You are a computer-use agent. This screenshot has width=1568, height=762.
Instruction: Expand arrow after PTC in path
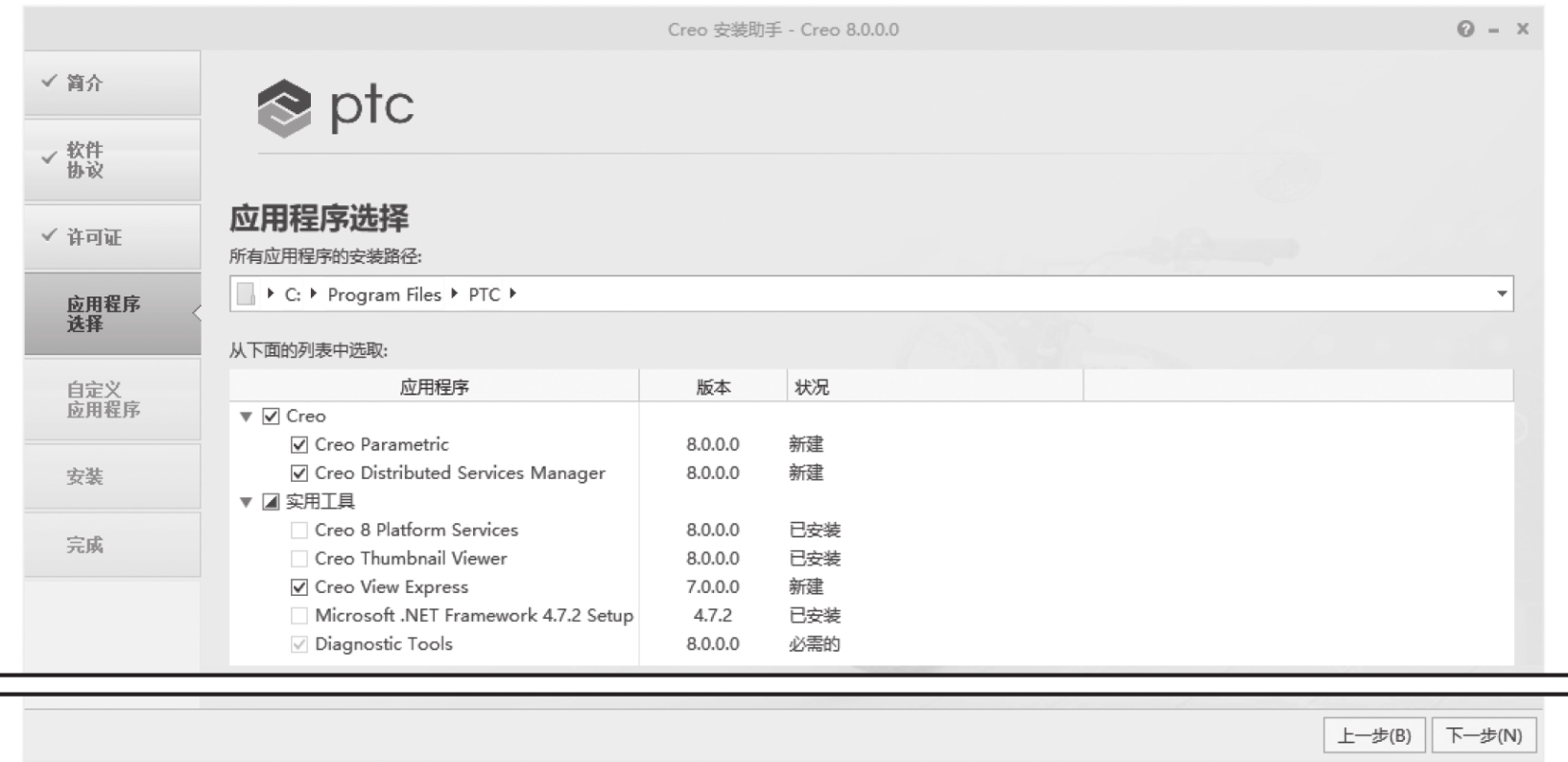point(513,294)
